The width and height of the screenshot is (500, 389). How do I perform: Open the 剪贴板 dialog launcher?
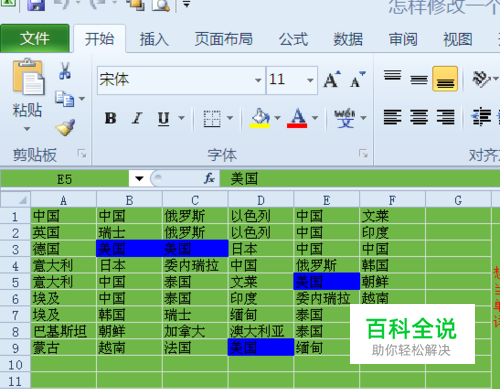point(81,154)
